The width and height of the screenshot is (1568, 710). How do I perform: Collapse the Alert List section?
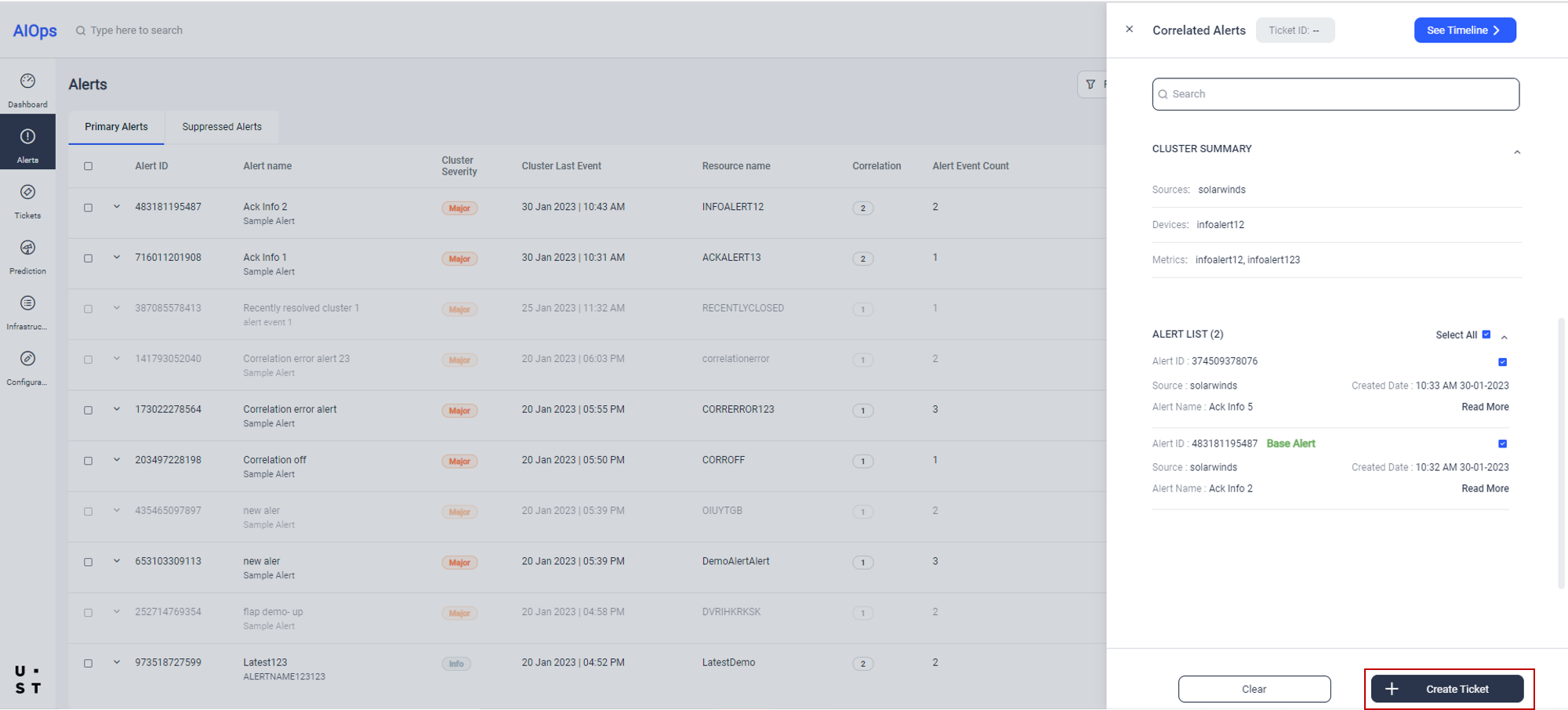(x=1504, y=337)
